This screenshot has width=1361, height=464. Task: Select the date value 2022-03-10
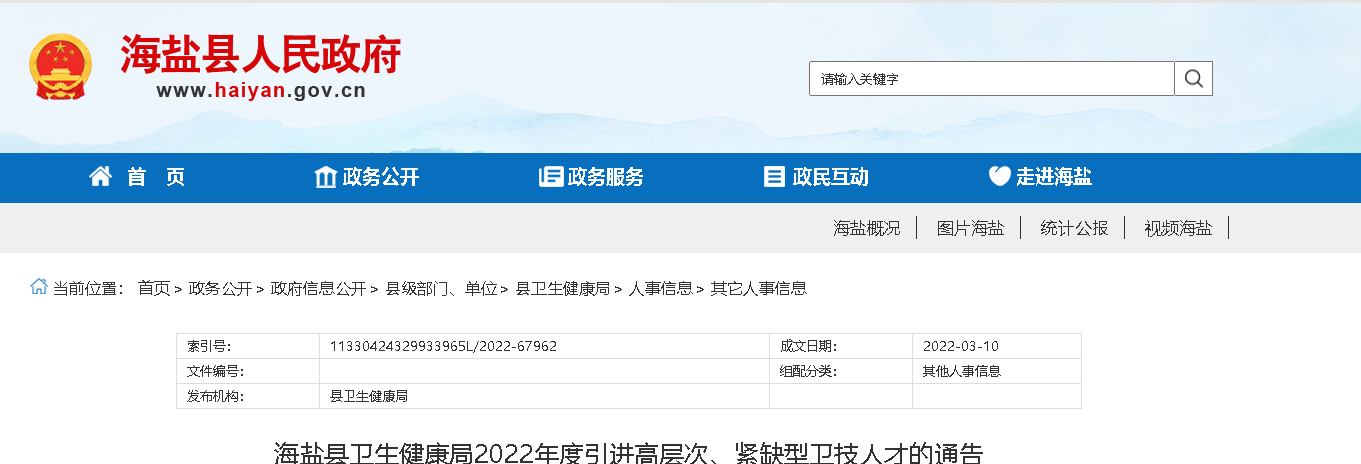[x=960, y=346]
